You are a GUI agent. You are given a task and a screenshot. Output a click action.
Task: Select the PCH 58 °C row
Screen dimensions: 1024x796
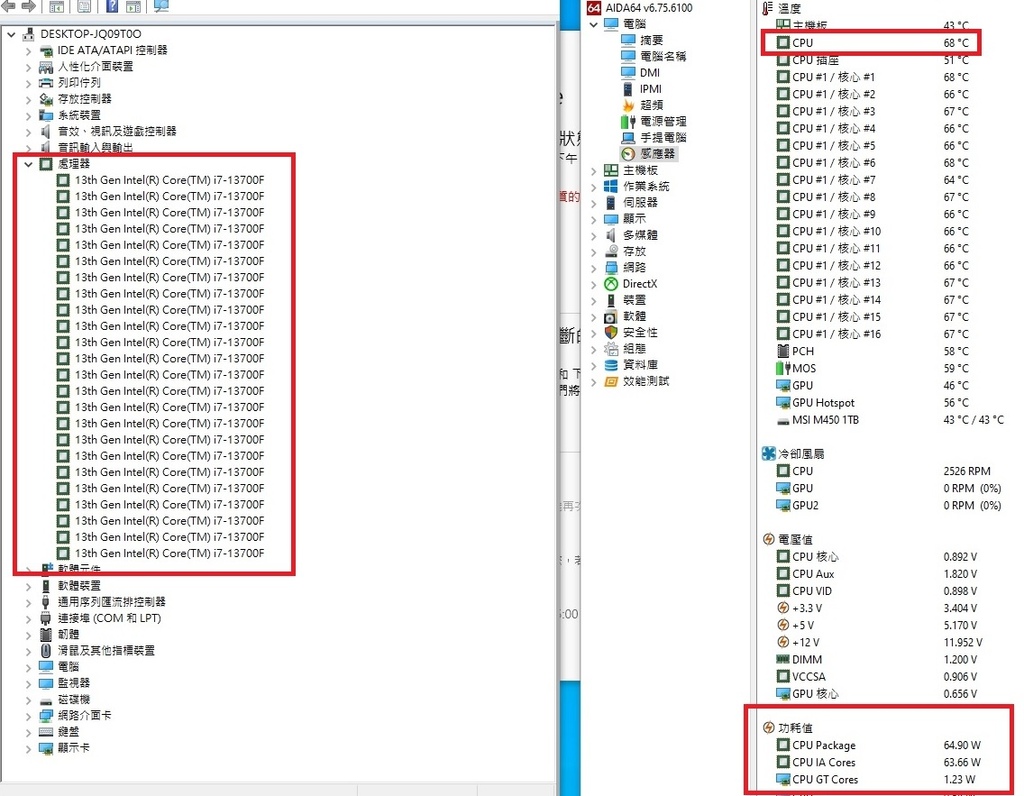pyautogui.click(x=872, y=351)
